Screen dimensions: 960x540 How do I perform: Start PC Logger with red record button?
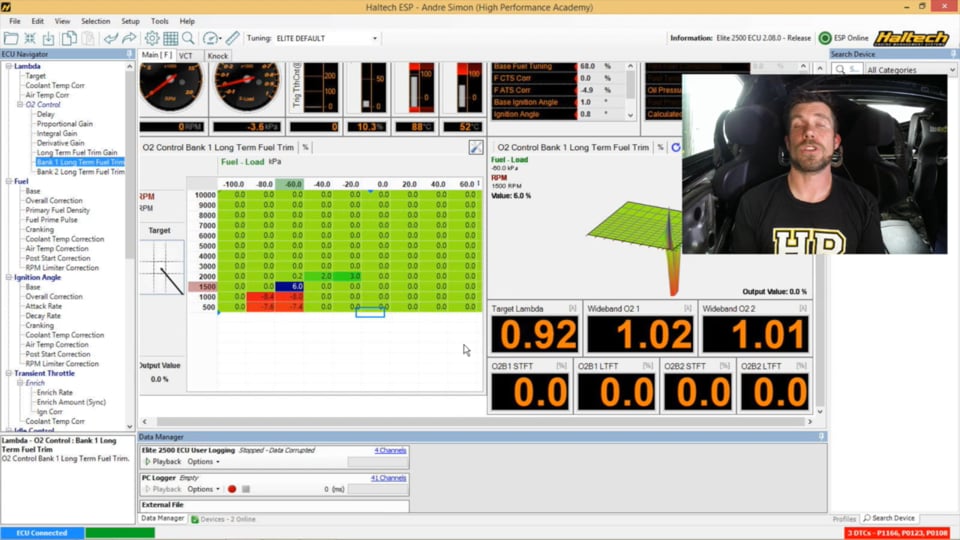click(232, 489)
